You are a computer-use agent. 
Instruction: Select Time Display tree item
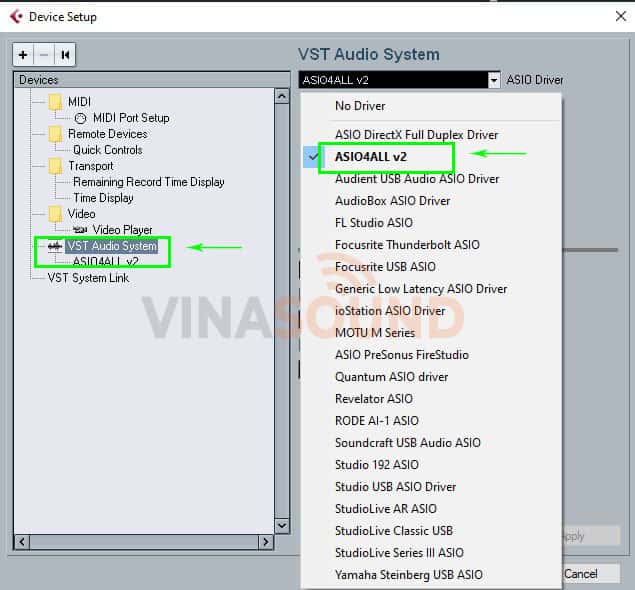[x=103, y=198]
